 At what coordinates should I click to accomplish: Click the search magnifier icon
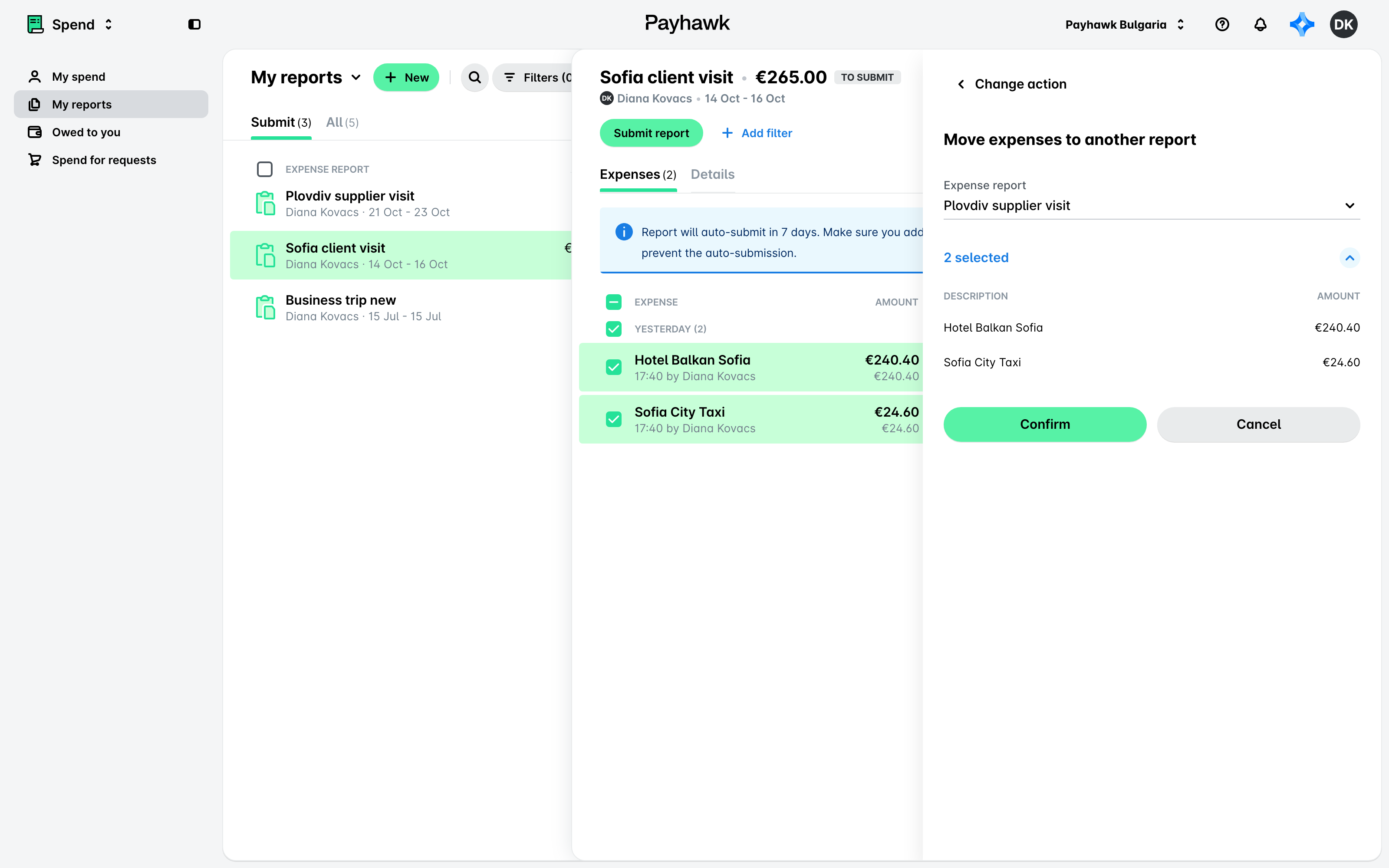pos(475,78)
